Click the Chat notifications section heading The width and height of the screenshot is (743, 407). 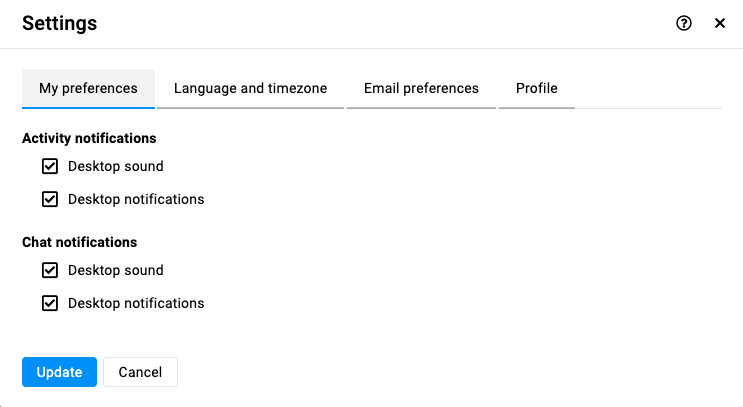coord(80,242)
